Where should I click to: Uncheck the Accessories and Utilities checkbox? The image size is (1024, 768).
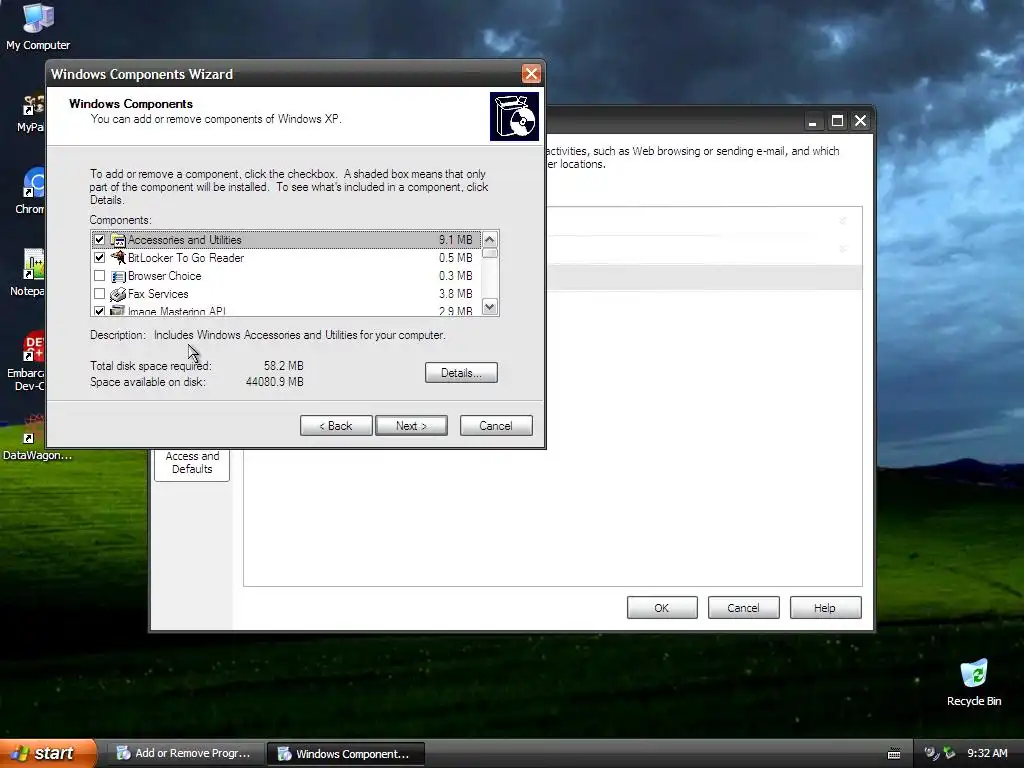[99, 240]
